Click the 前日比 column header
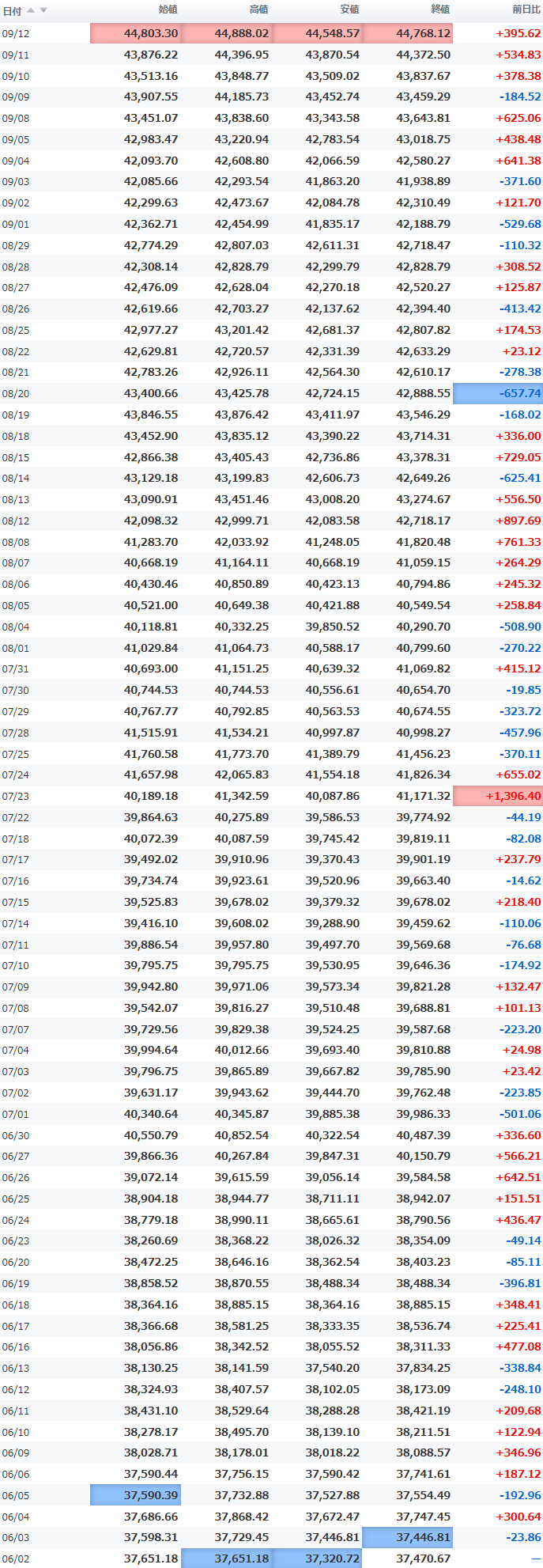Screen dimensions: 543x1568 pos(526,9)
